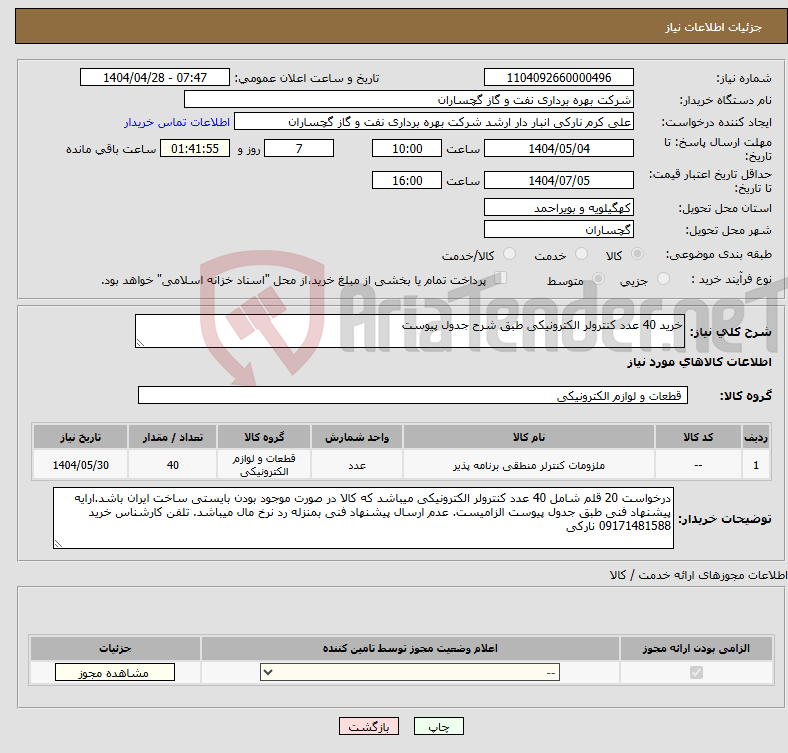Toggle the اسناد خزانه اسلامی payment checkbox
The width and height of the screenshot is (788, 753).
(x=501, y=278)
